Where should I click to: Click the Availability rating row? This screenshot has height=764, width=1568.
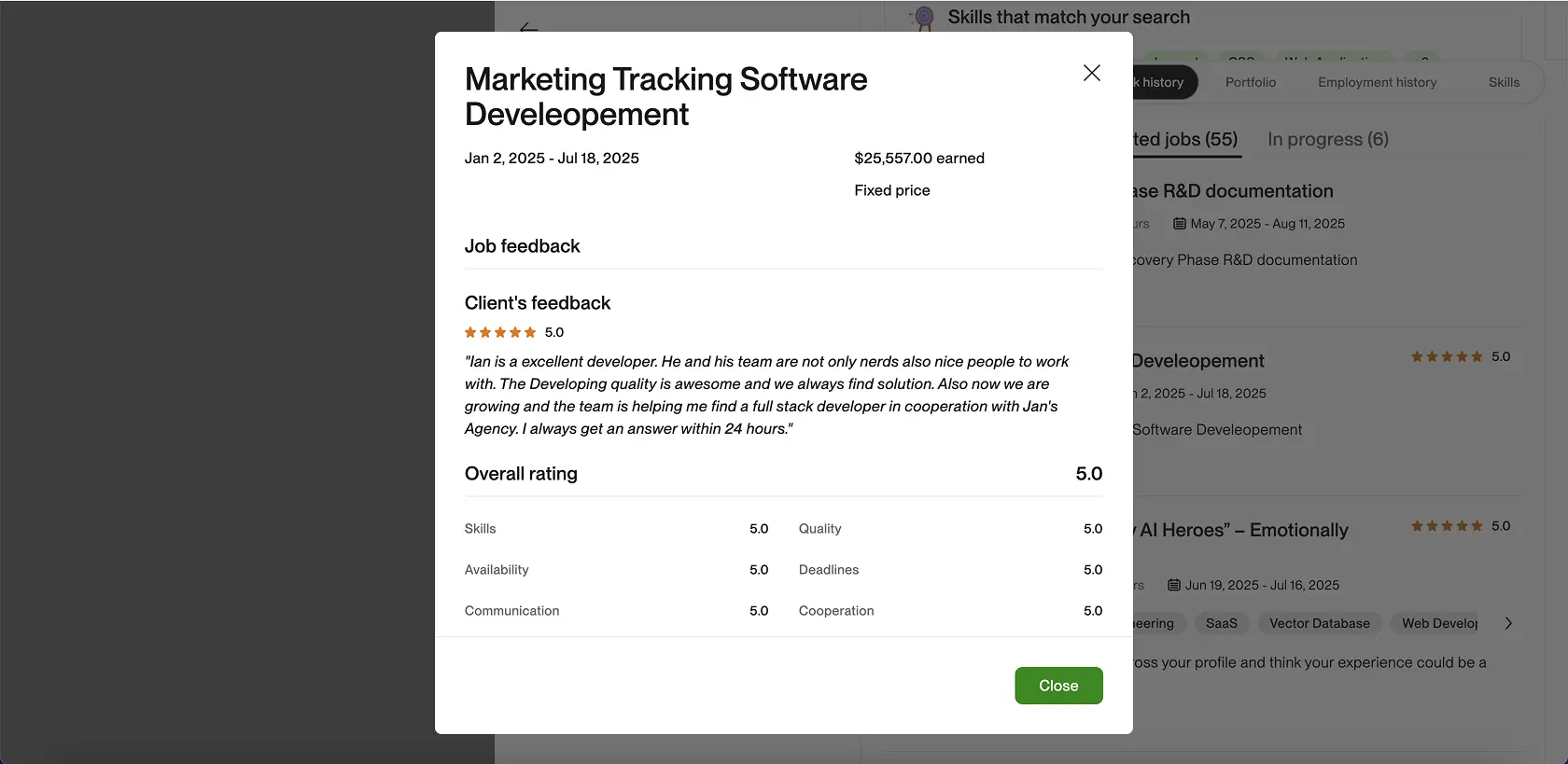616,570
